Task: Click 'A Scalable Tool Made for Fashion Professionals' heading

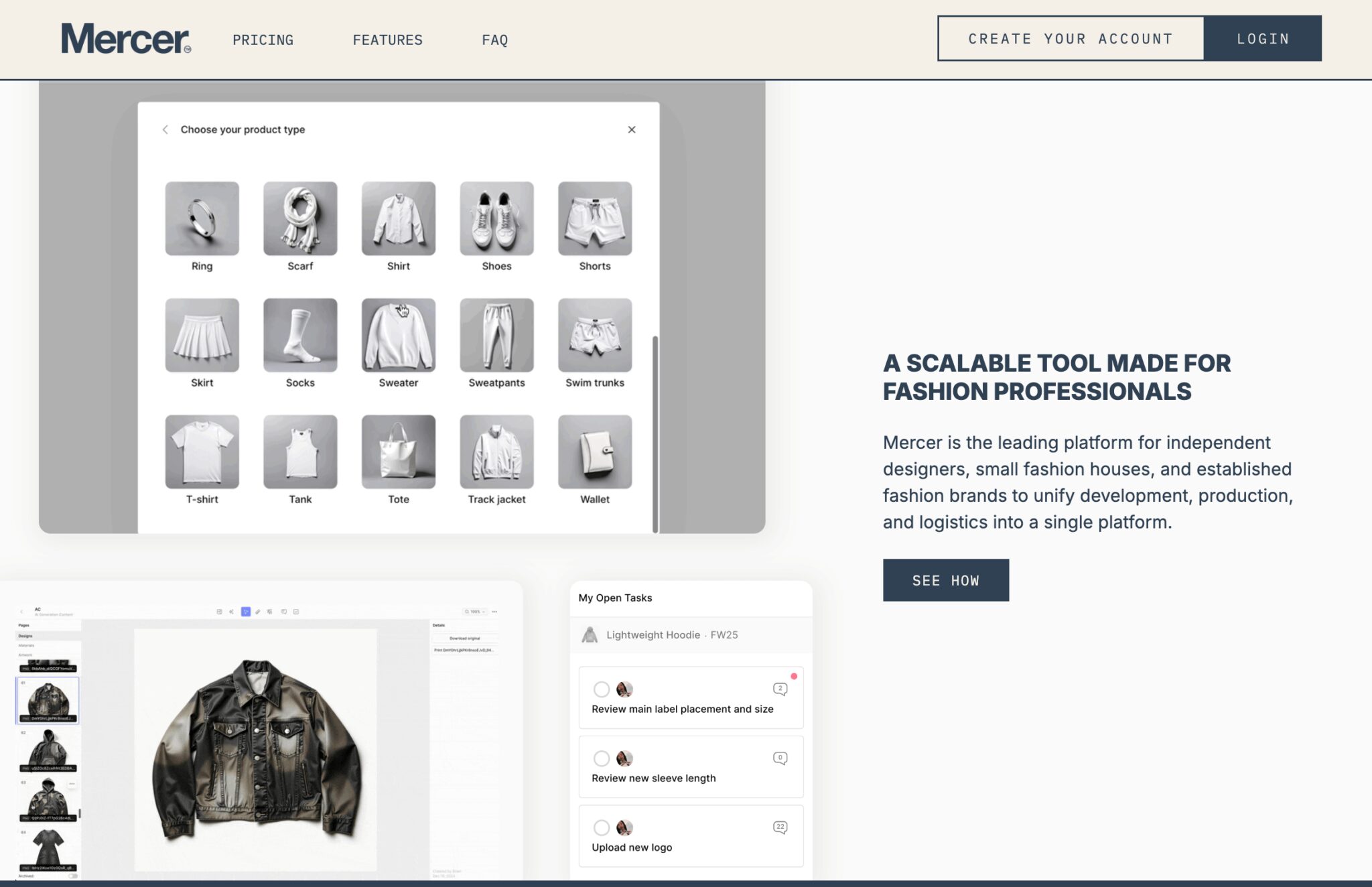Action: pyautogui.click(x=1056, y=377)
